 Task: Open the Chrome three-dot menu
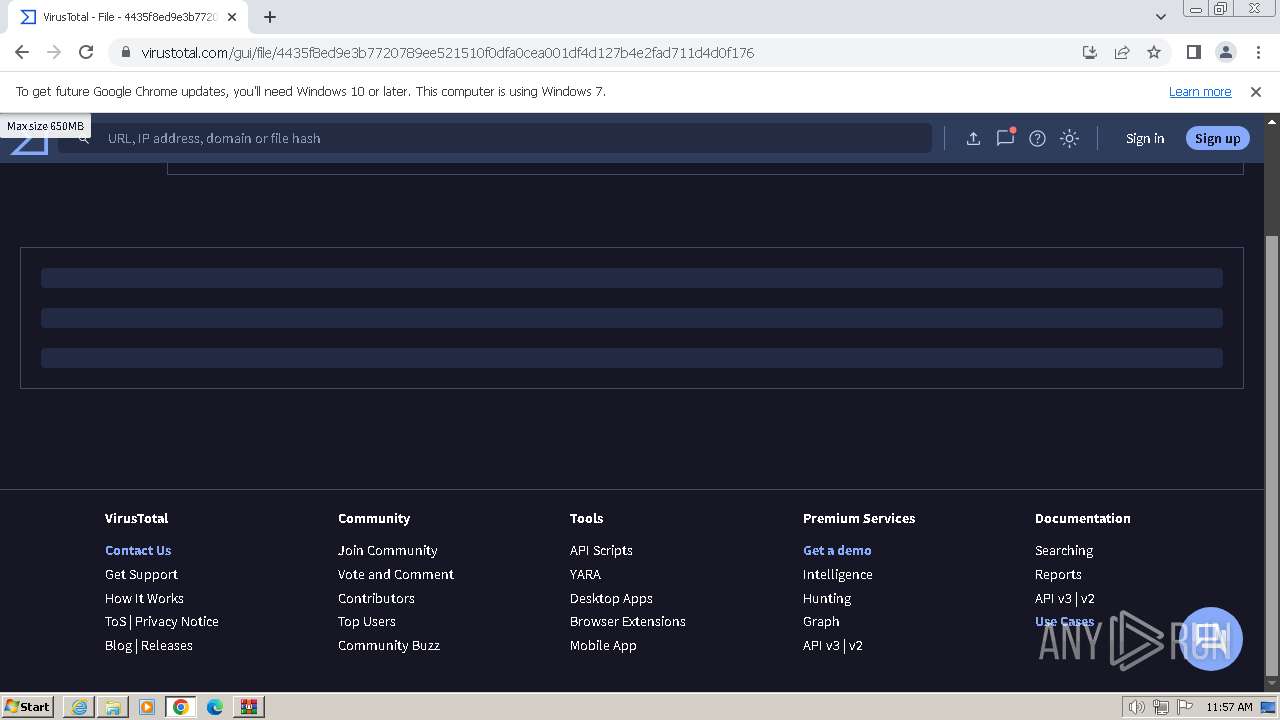(x=1258, y=52)
